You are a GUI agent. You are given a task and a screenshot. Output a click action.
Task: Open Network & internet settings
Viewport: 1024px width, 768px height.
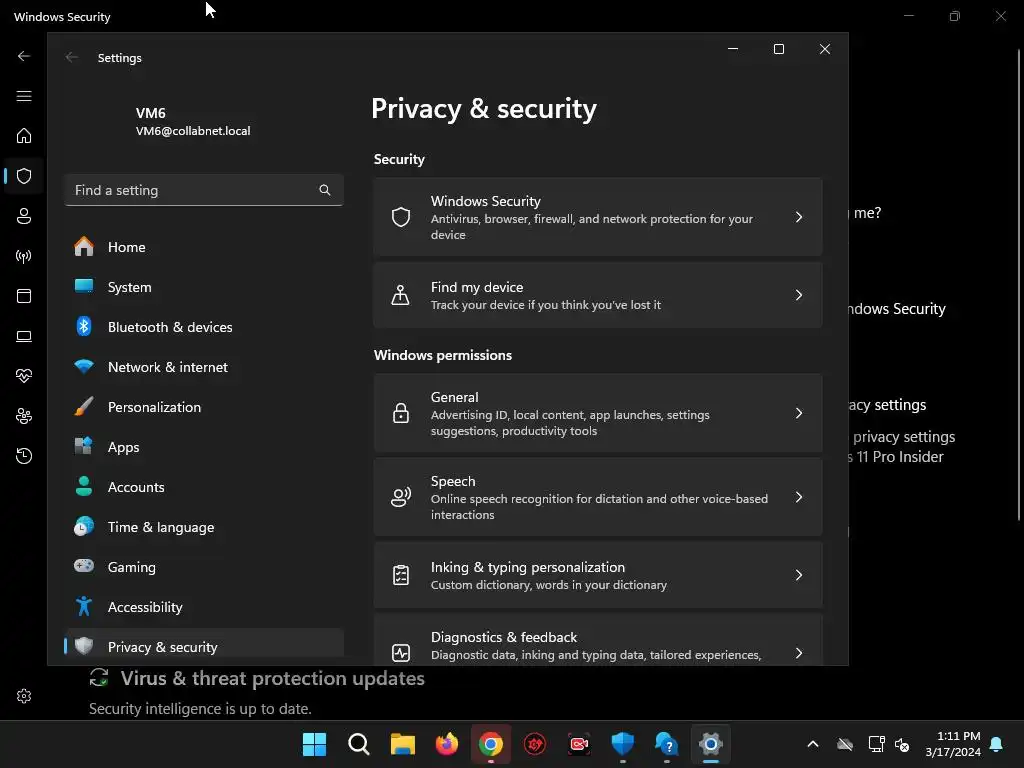(x=204, y=367)
